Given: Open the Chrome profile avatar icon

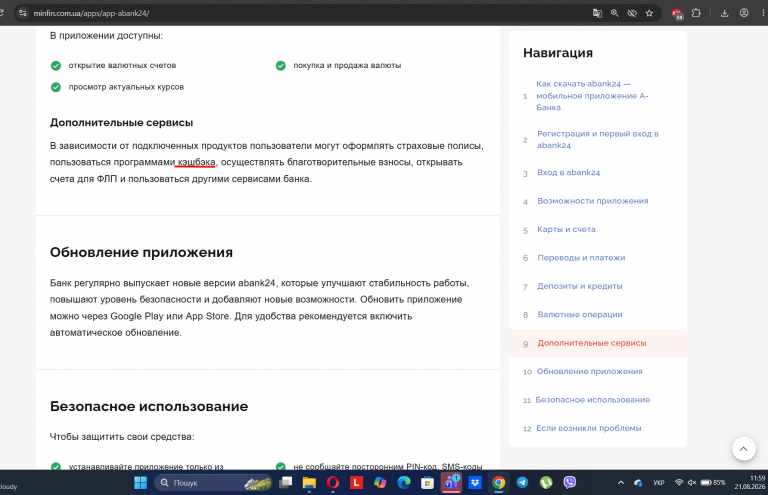Looking at the screenshot, I should [x=744, y=13].
